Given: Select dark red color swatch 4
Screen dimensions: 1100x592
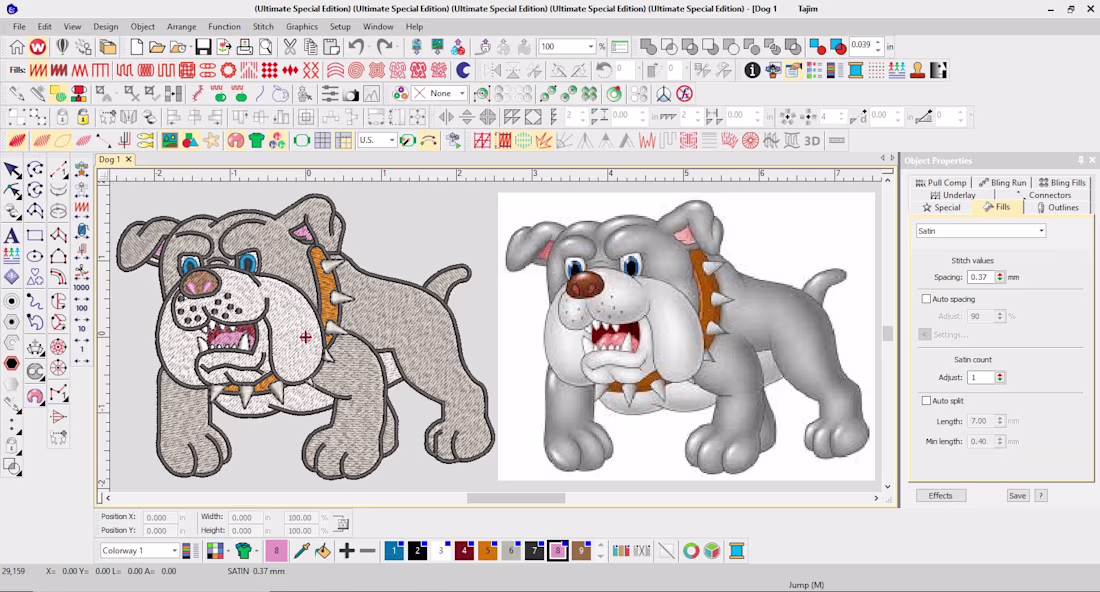Looking at the screenshot, I should click(x=464, y=551).
